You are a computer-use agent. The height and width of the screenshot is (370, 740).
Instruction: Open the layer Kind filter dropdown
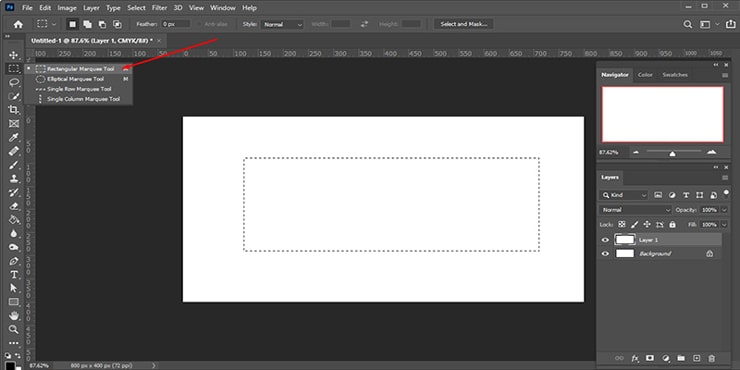click(624, 195)
